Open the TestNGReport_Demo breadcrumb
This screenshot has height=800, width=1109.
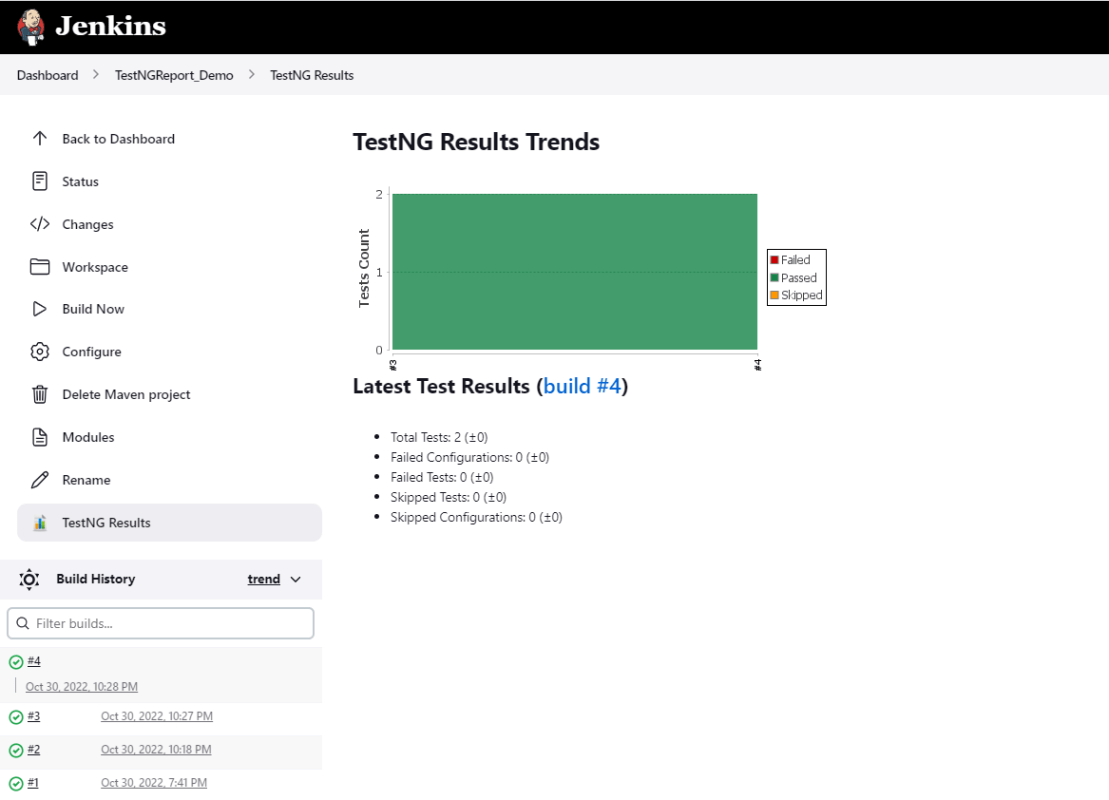[x=174, y=75]
